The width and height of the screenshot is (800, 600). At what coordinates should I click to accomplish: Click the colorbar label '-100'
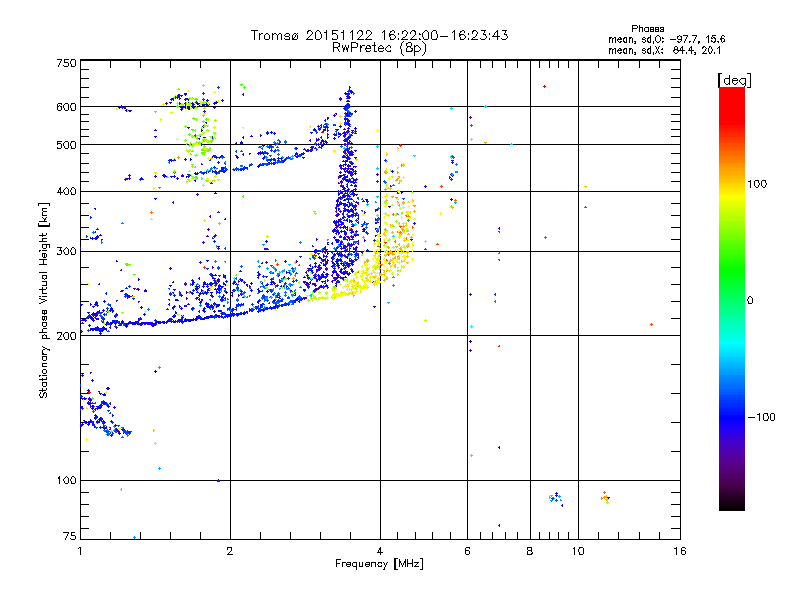coord(762,417)
